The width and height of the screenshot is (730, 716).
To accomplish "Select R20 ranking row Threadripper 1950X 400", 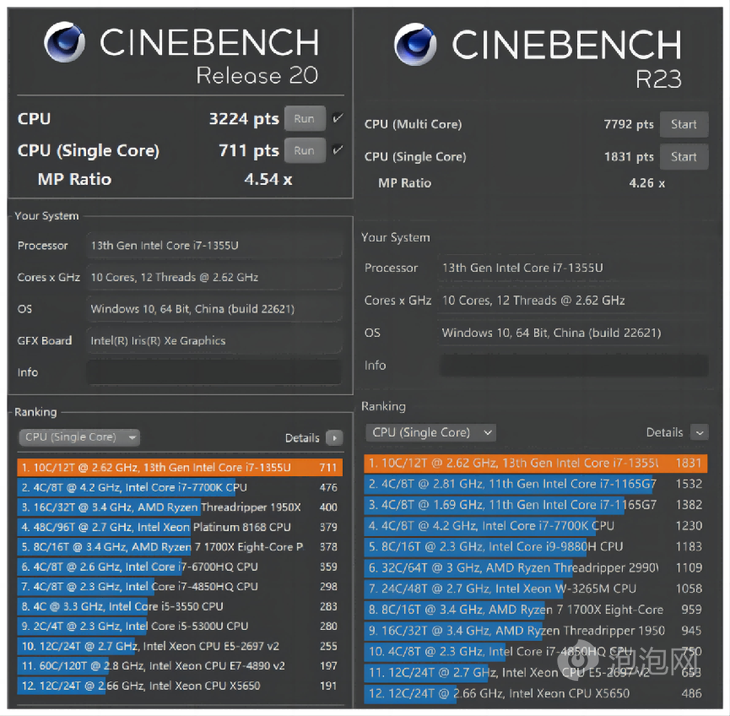I will [180, 507].
